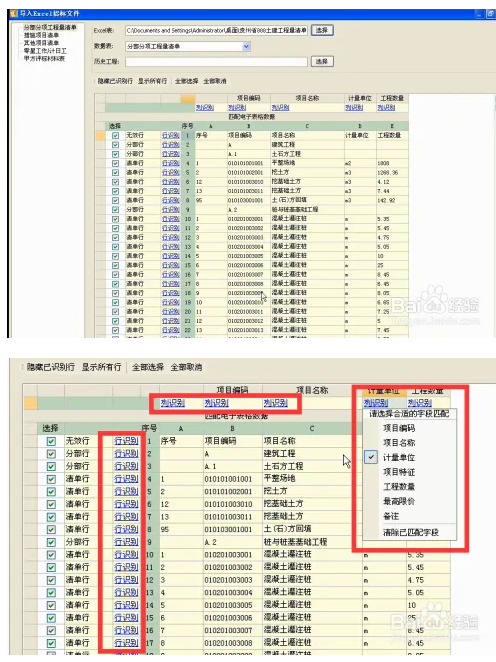Select 措施项目清单 in the left tree
496x662 pixels.
pos(41,35)
